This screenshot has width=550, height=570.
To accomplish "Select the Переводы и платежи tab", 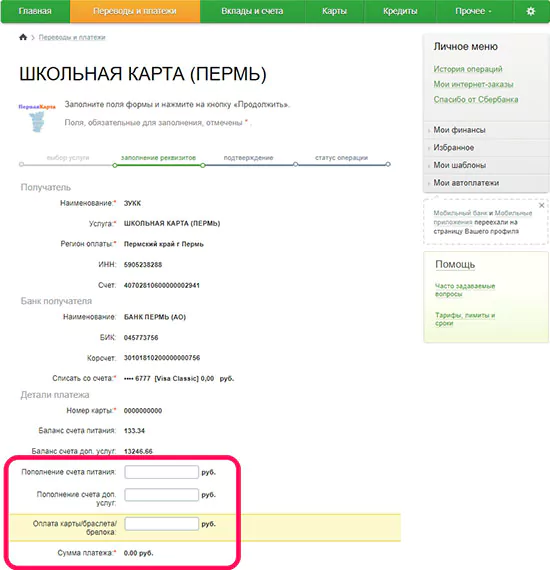I will (x=135, y=11).
